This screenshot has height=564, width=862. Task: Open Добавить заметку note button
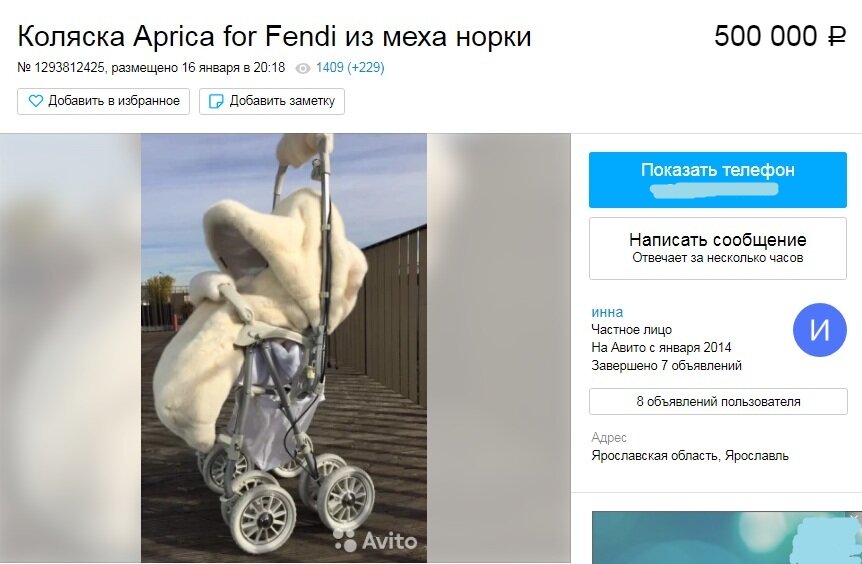pos(272,101)
